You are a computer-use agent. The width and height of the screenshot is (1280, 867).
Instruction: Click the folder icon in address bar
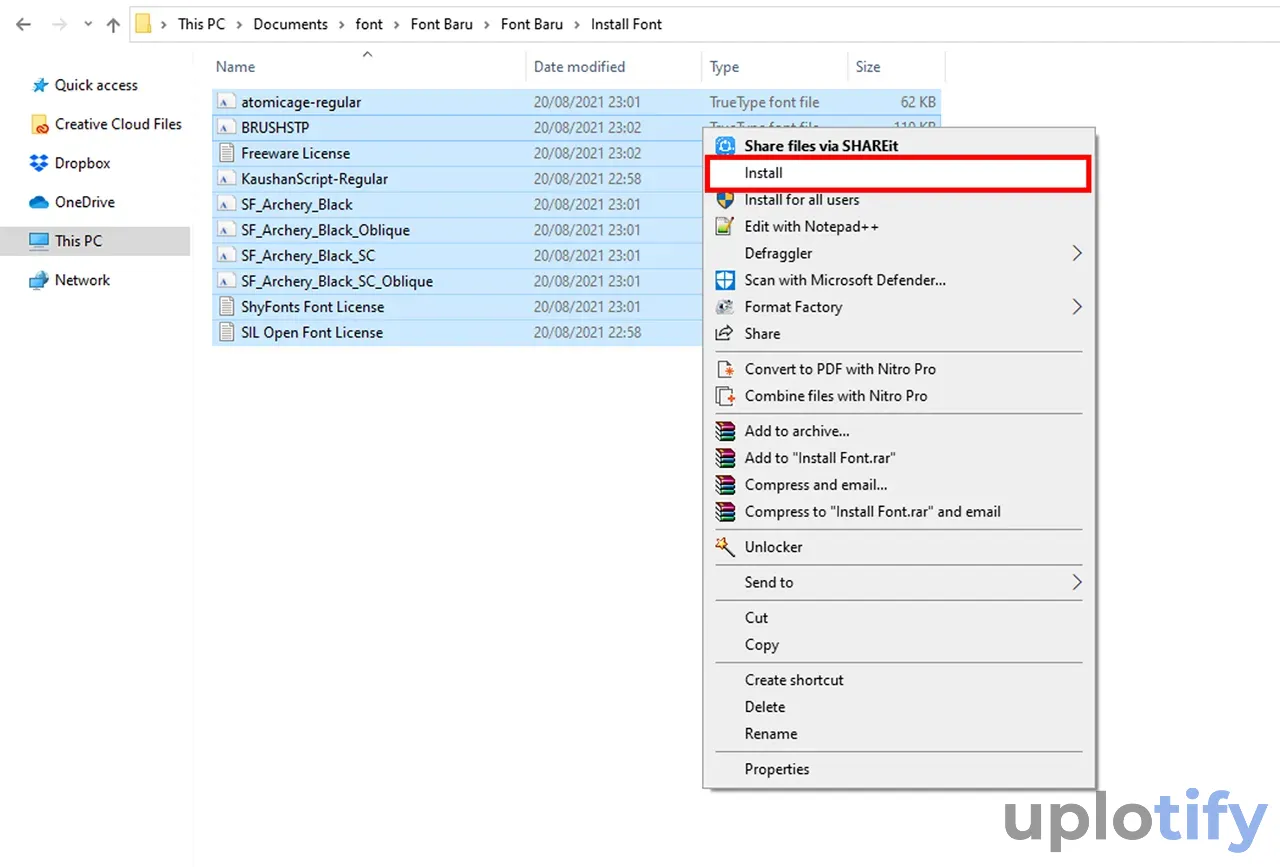(x=144, y=24)
